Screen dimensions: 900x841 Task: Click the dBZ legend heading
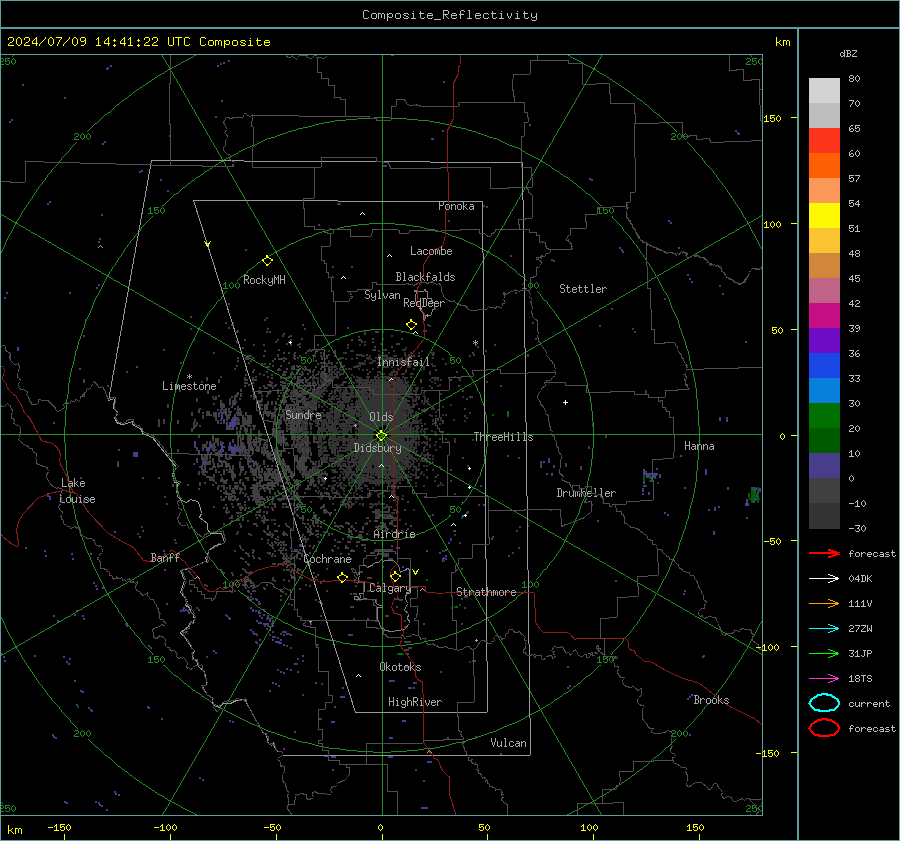click(848, 53)
